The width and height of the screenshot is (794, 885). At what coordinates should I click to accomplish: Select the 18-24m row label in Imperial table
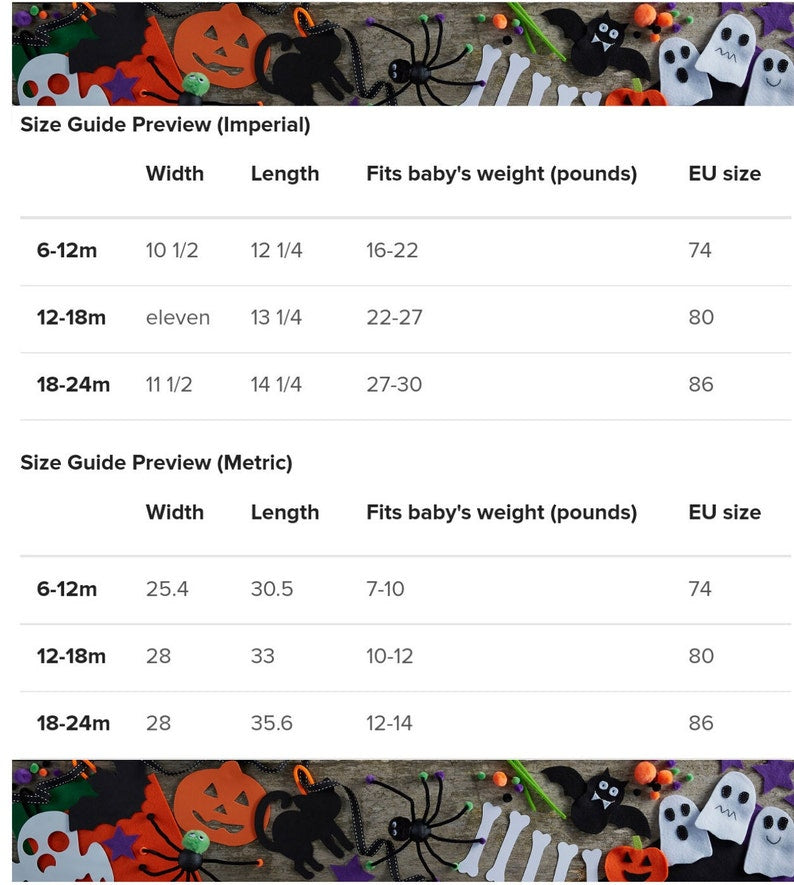[x=73, y=384]
